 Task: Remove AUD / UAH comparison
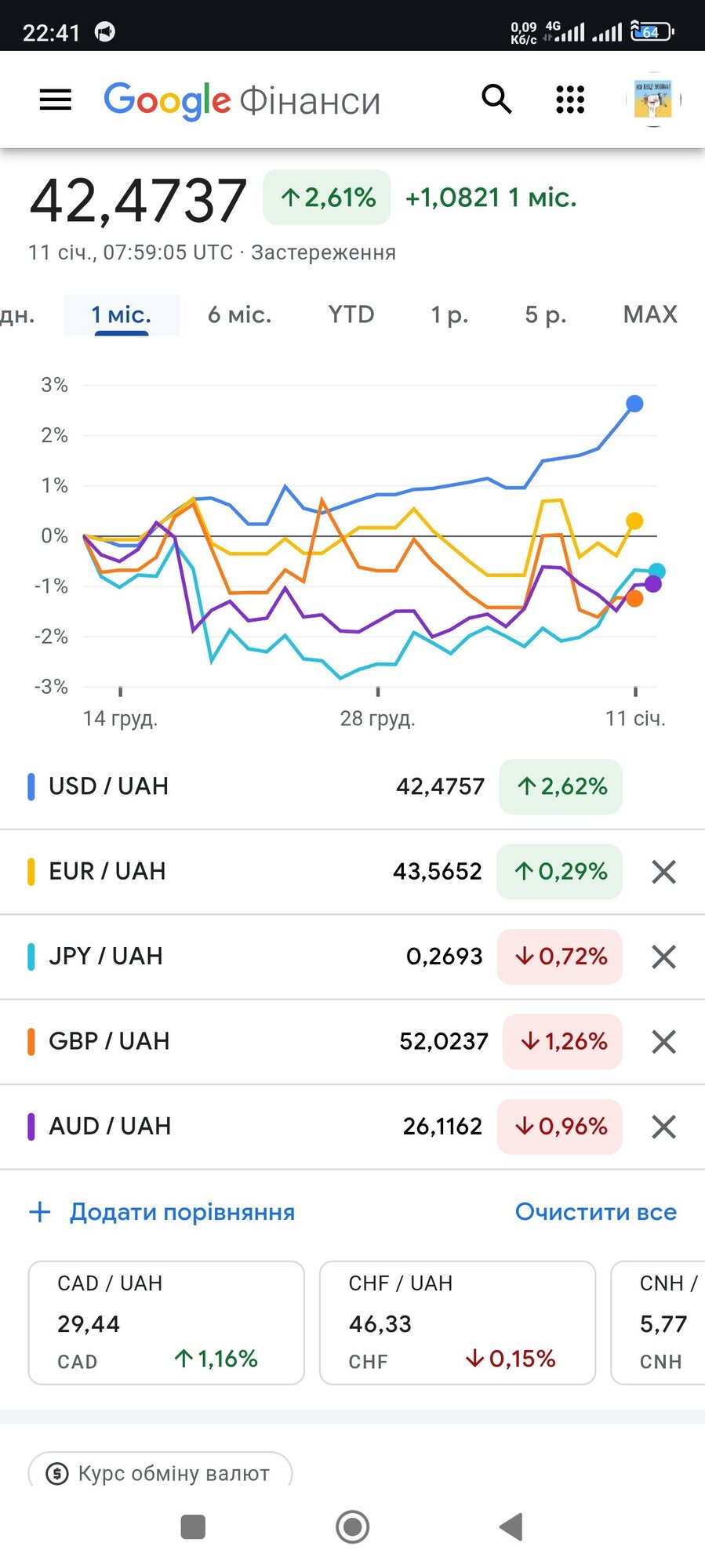[x=663, y=1127]
